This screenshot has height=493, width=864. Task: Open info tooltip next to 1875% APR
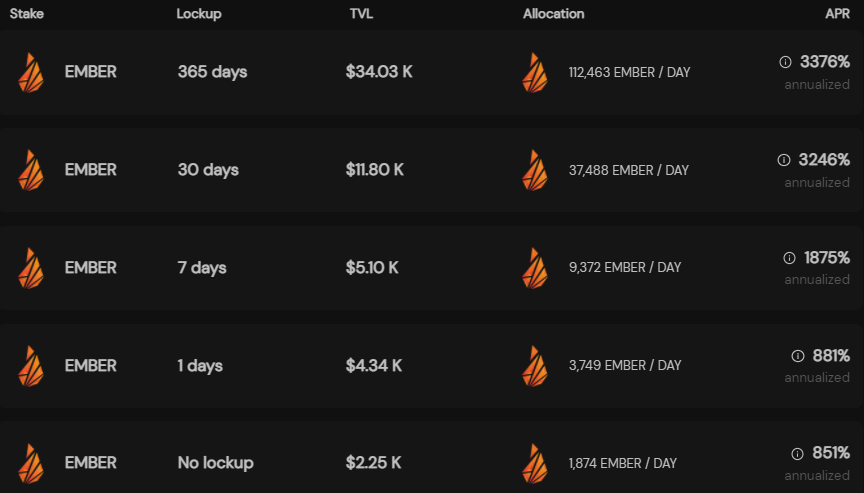pos(789,258)
